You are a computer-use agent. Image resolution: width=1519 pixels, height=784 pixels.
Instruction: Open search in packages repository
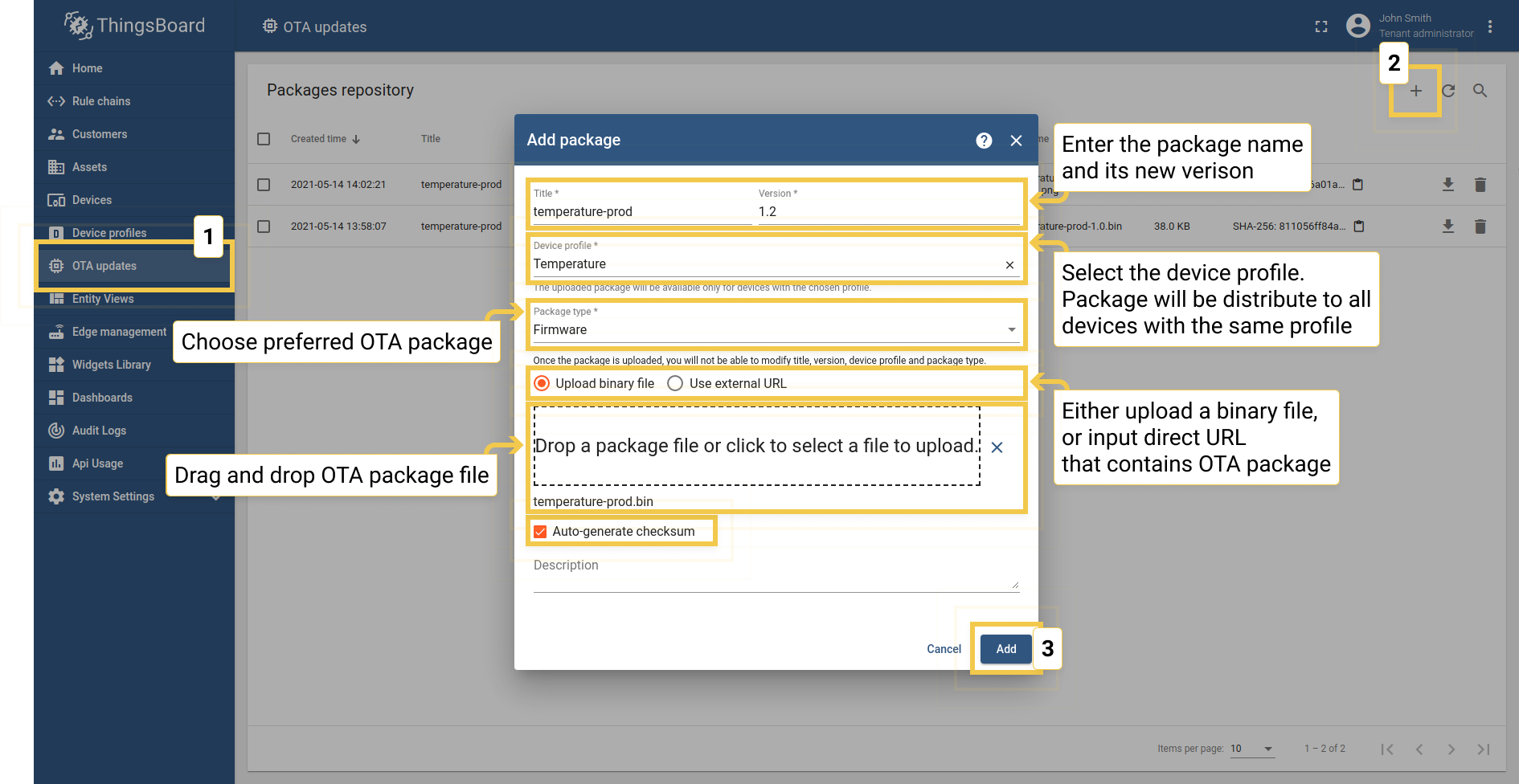pos(1480,91)
